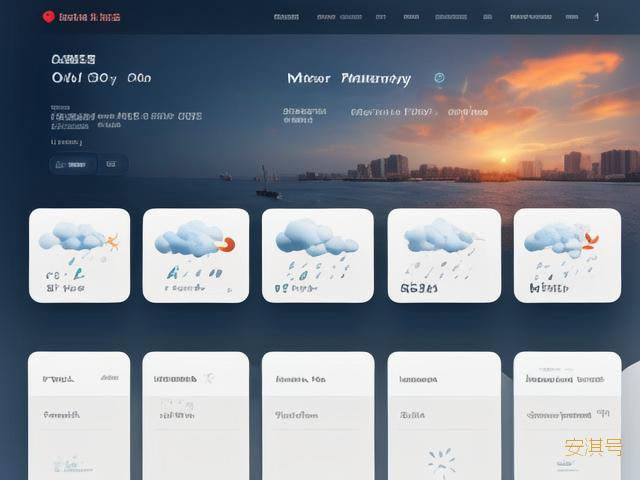The height and width of the screenshot is (480, 640).
Task: Click the red heart logo icon
Action: [x=48, y=17]
